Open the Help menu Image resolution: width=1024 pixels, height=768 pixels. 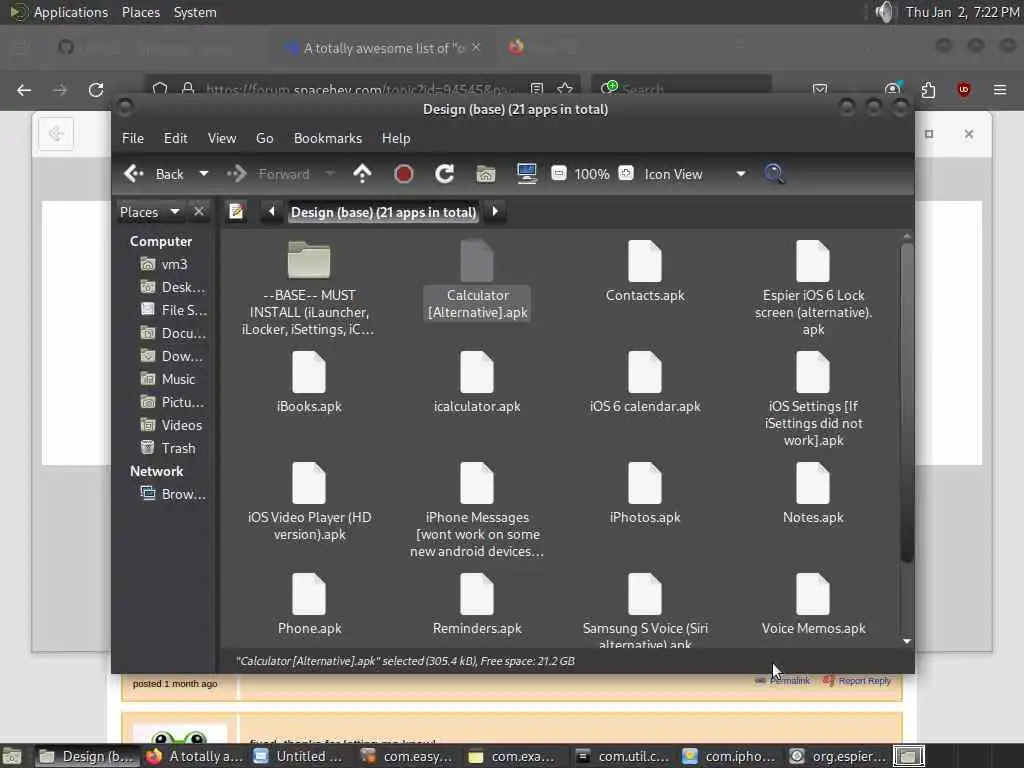point(396,138)
